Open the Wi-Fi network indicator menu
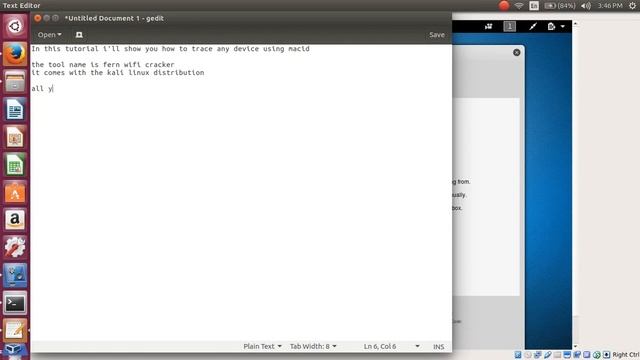 click(519, 5)
